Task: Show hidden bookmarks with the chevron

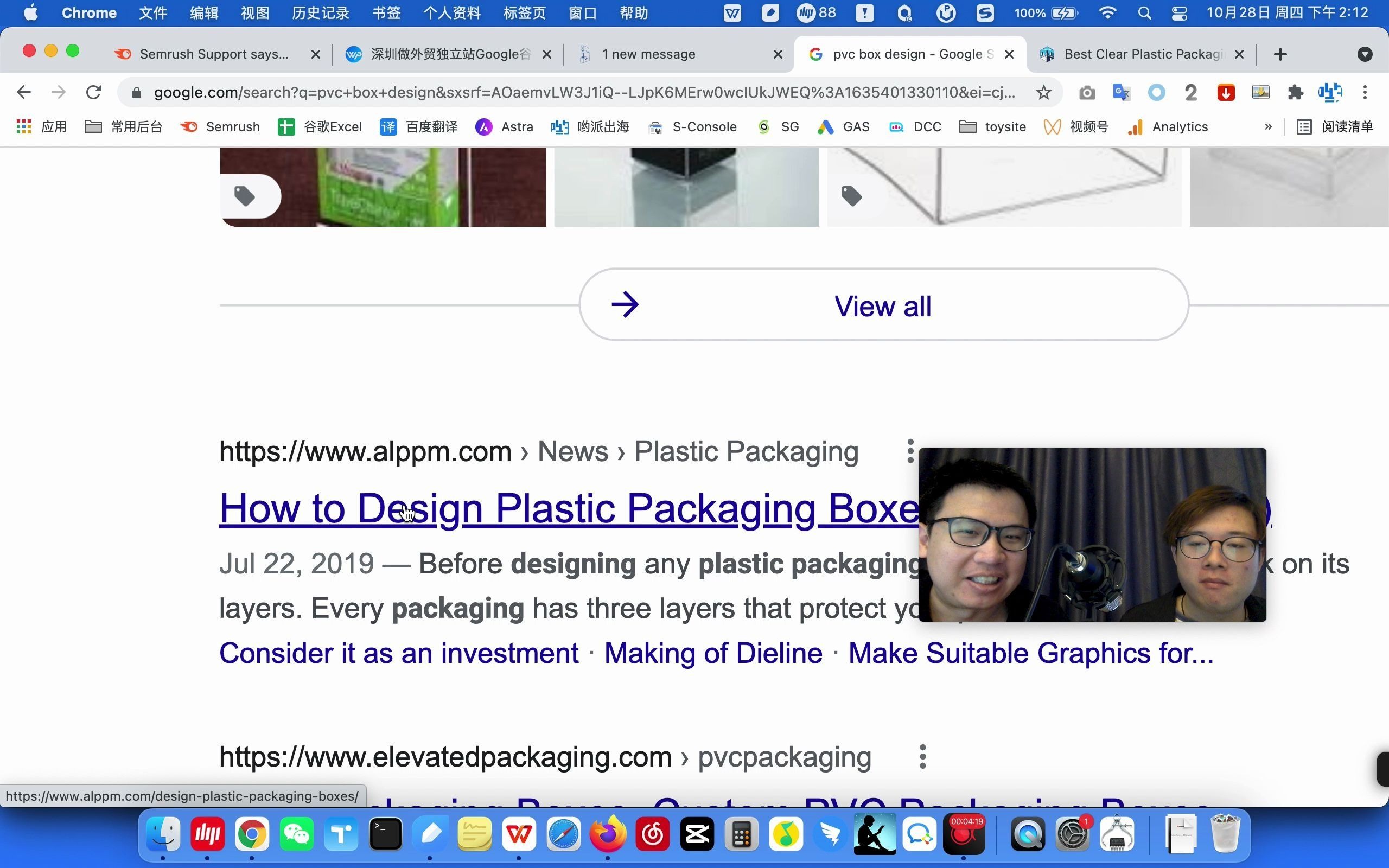Action: (x=1268, y=126)
